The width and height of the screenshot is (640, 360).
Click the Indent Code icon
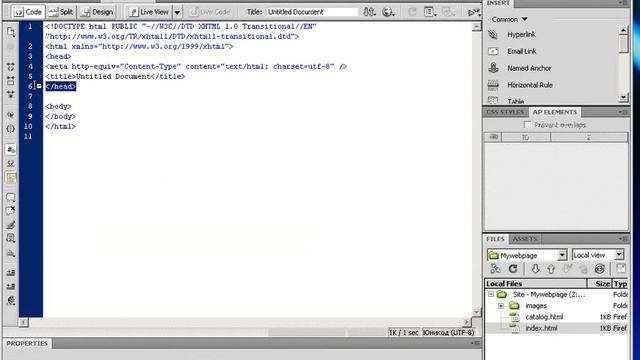(11, 272)
